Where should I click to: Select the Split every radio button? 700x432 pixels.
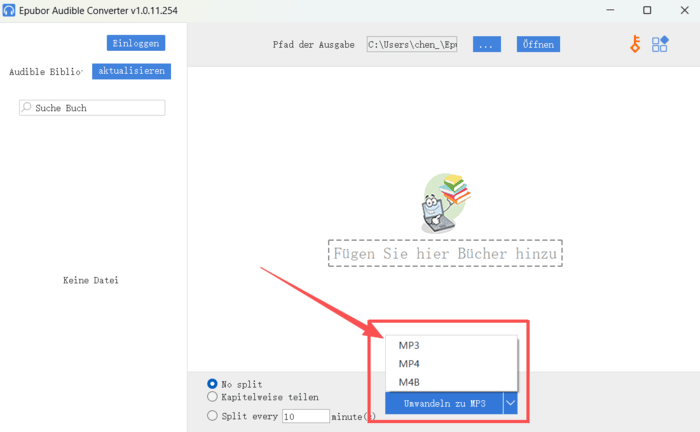[x=212, y=416]
